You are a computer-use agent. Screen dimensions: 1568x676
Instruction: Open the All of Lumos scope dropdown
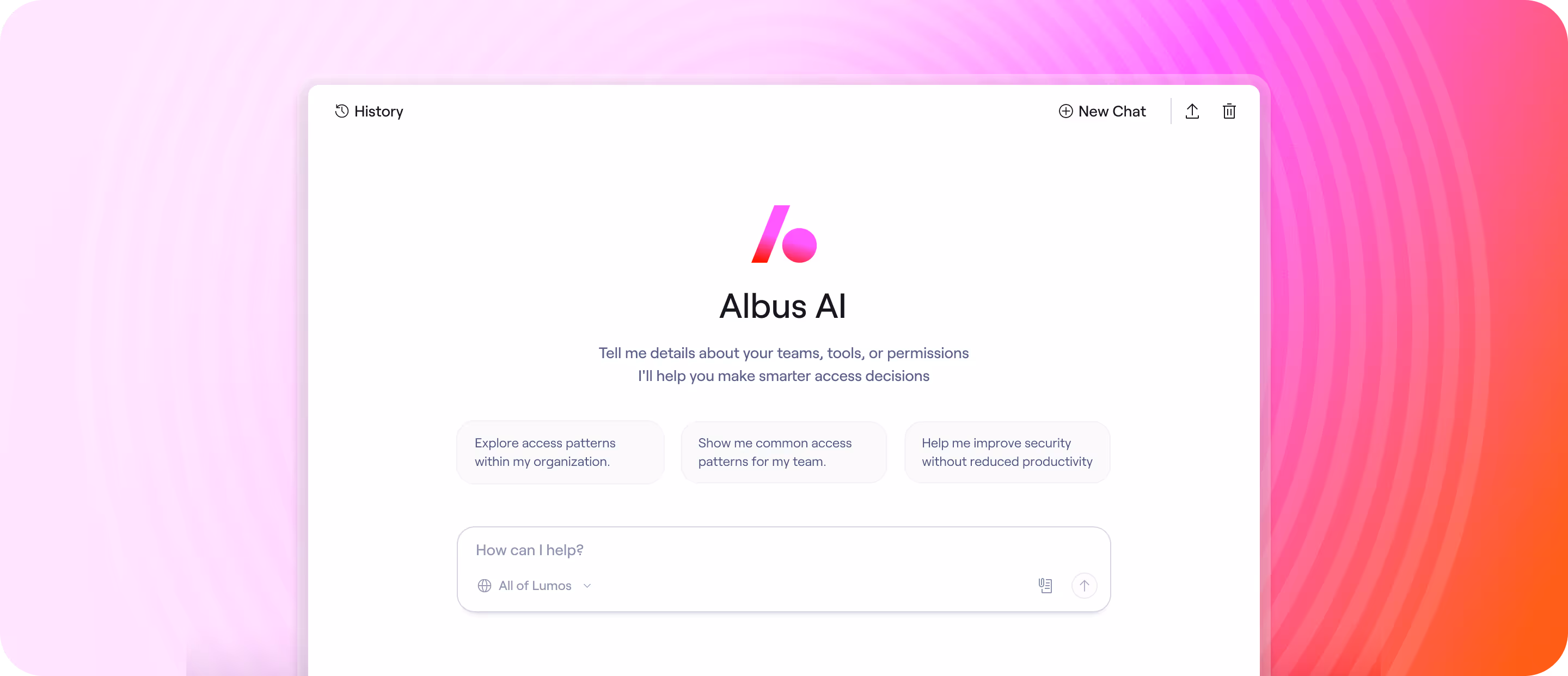(x=535, y=585)
